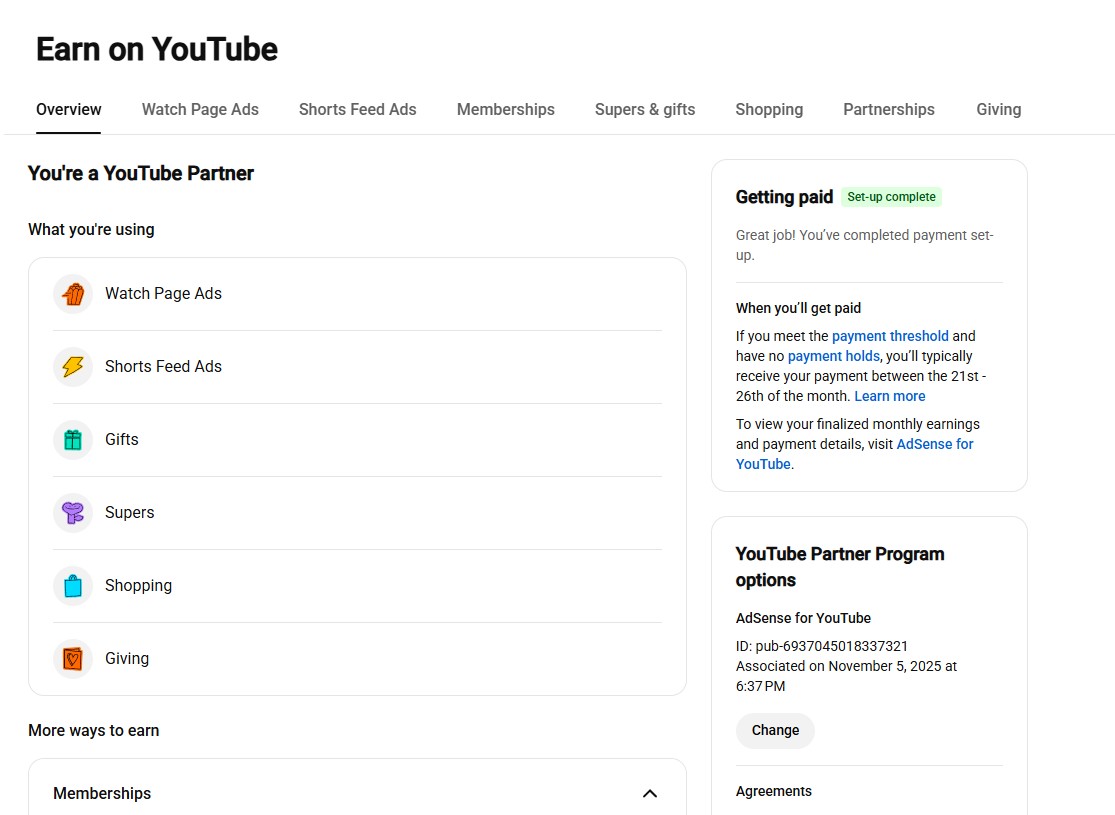Viewport: 1115px width, 815px height.
Task: Click the Shopping row label
Action: click(x=139, y=586)
